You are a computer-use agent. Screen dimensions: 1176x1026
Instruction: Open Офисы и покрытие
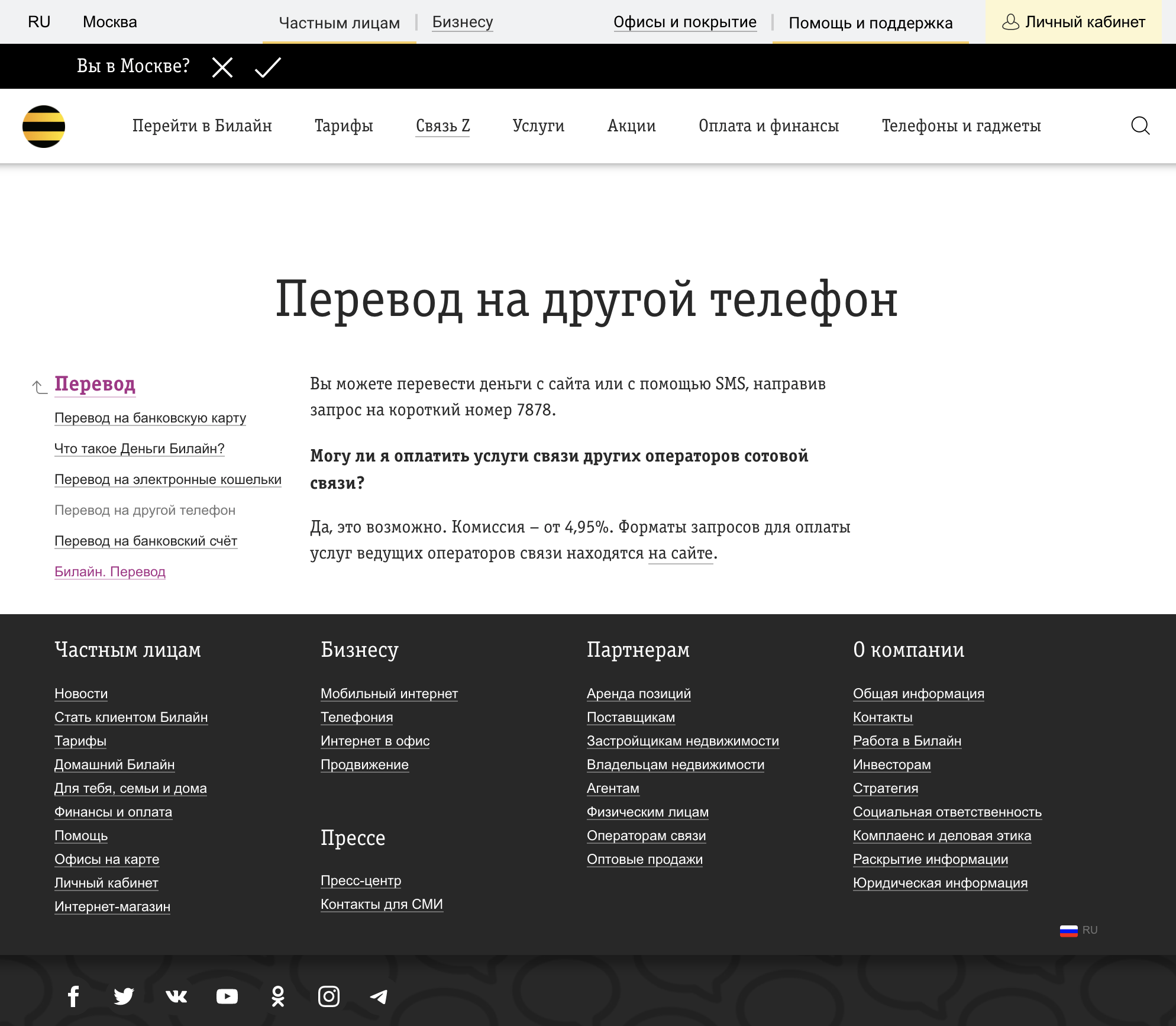685,22
